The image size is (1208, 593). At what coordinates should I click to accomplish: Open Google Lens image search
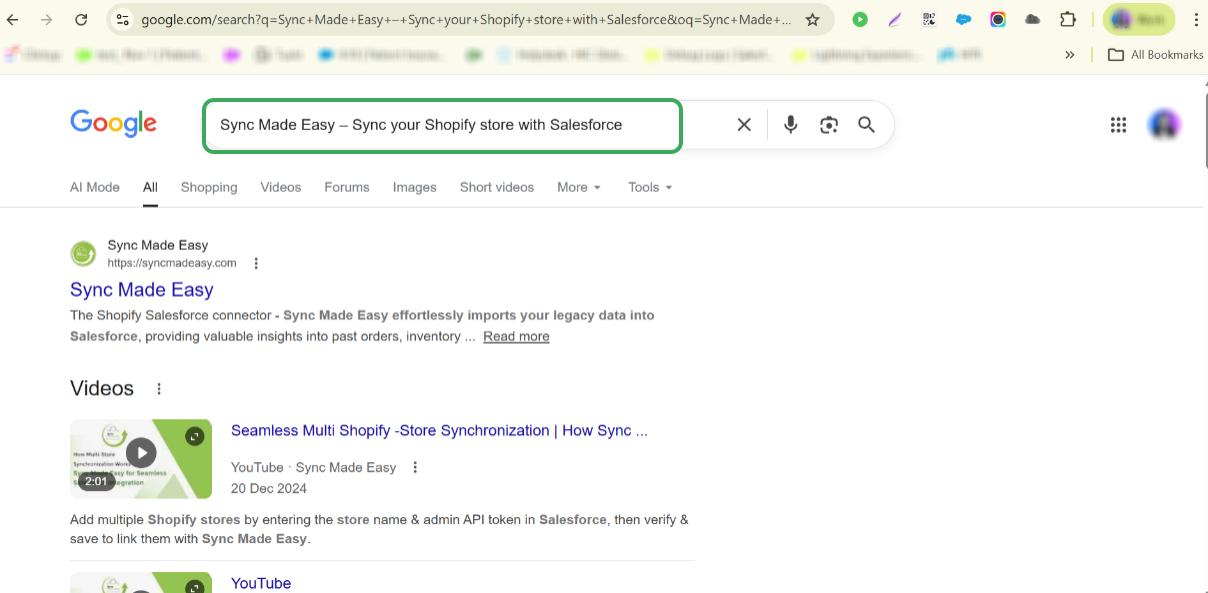pyautogui.click(x=828, y=125)
